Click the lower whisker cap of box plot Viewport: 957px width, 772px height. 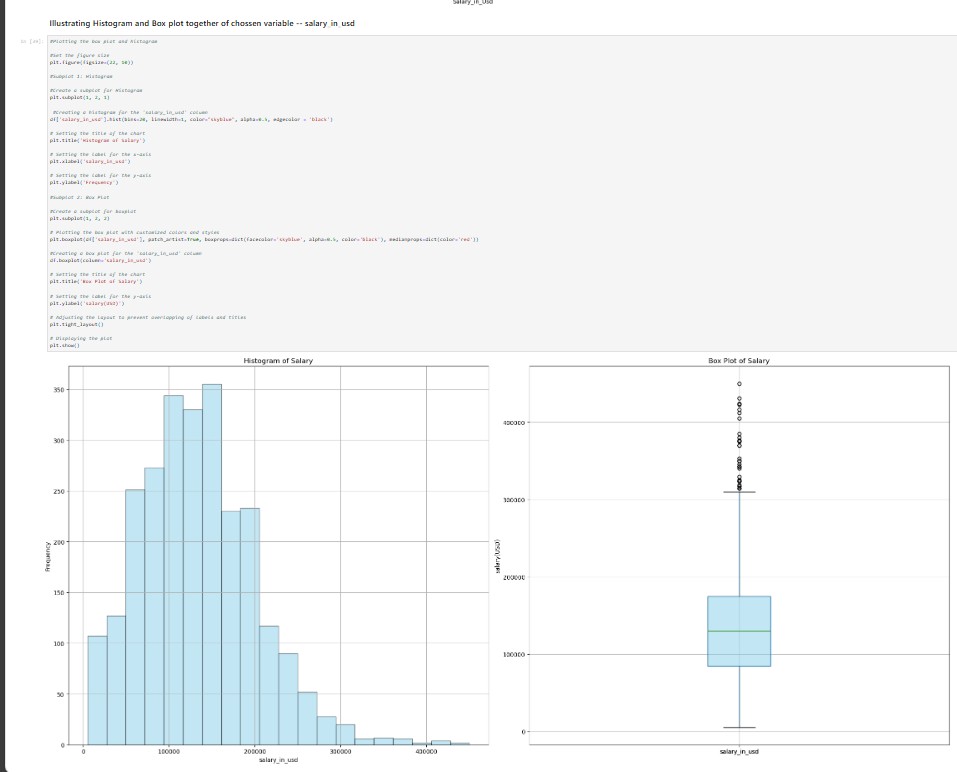(738, 727)
